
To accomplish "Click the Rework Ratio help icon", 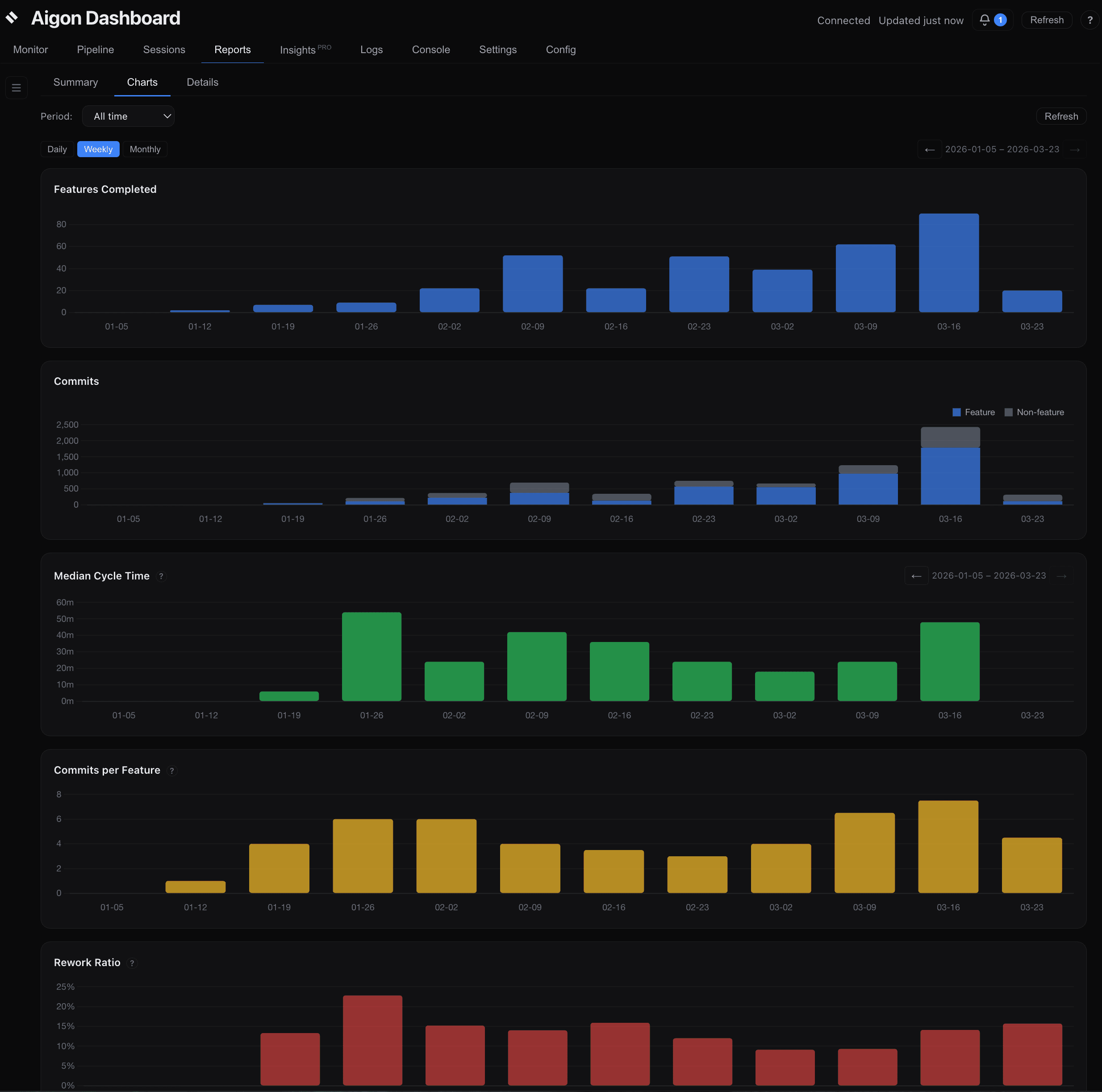I will tap(131, 963).
